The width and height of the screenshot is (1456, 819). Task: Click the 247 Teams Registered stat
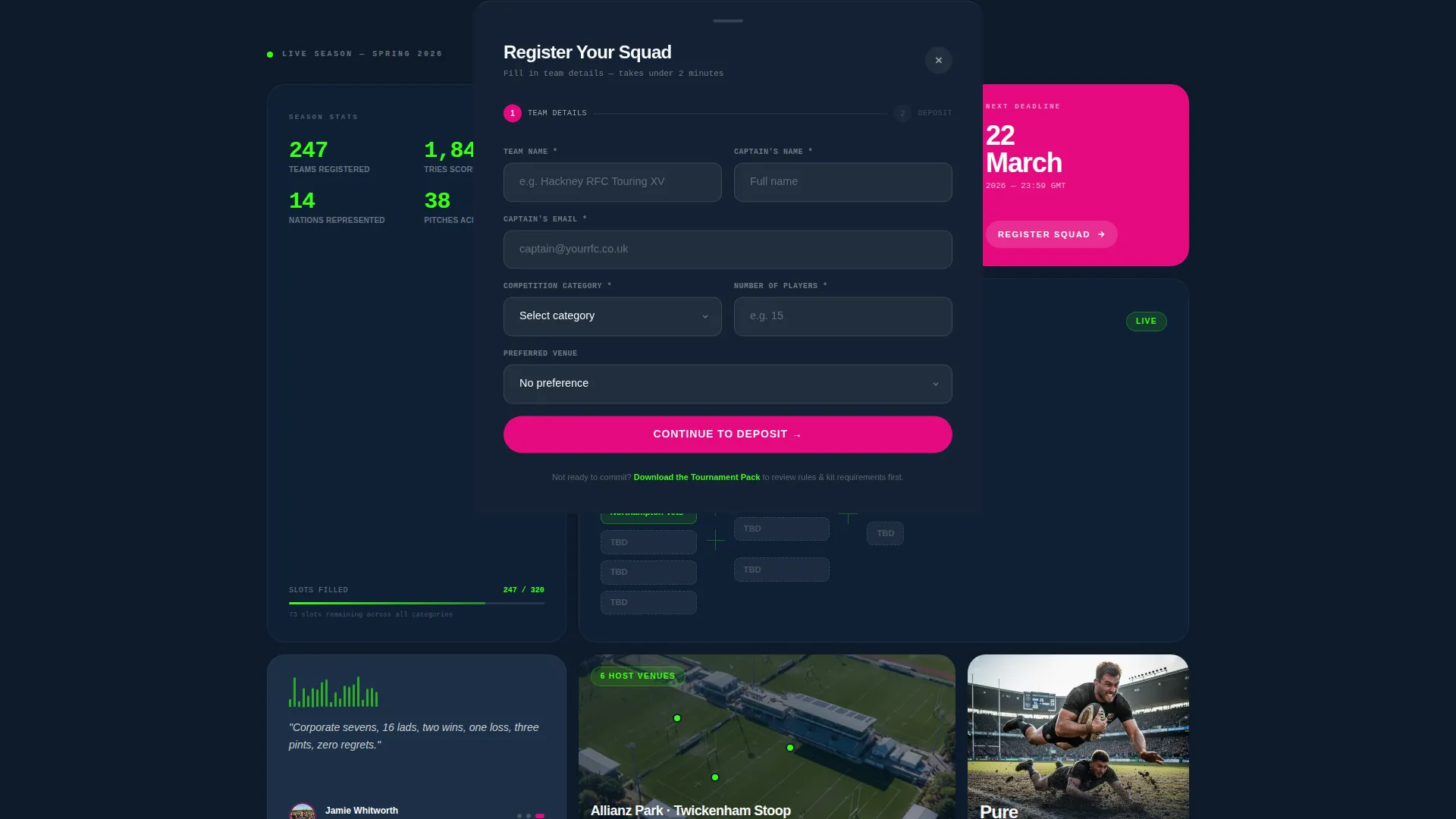(329, 157)
